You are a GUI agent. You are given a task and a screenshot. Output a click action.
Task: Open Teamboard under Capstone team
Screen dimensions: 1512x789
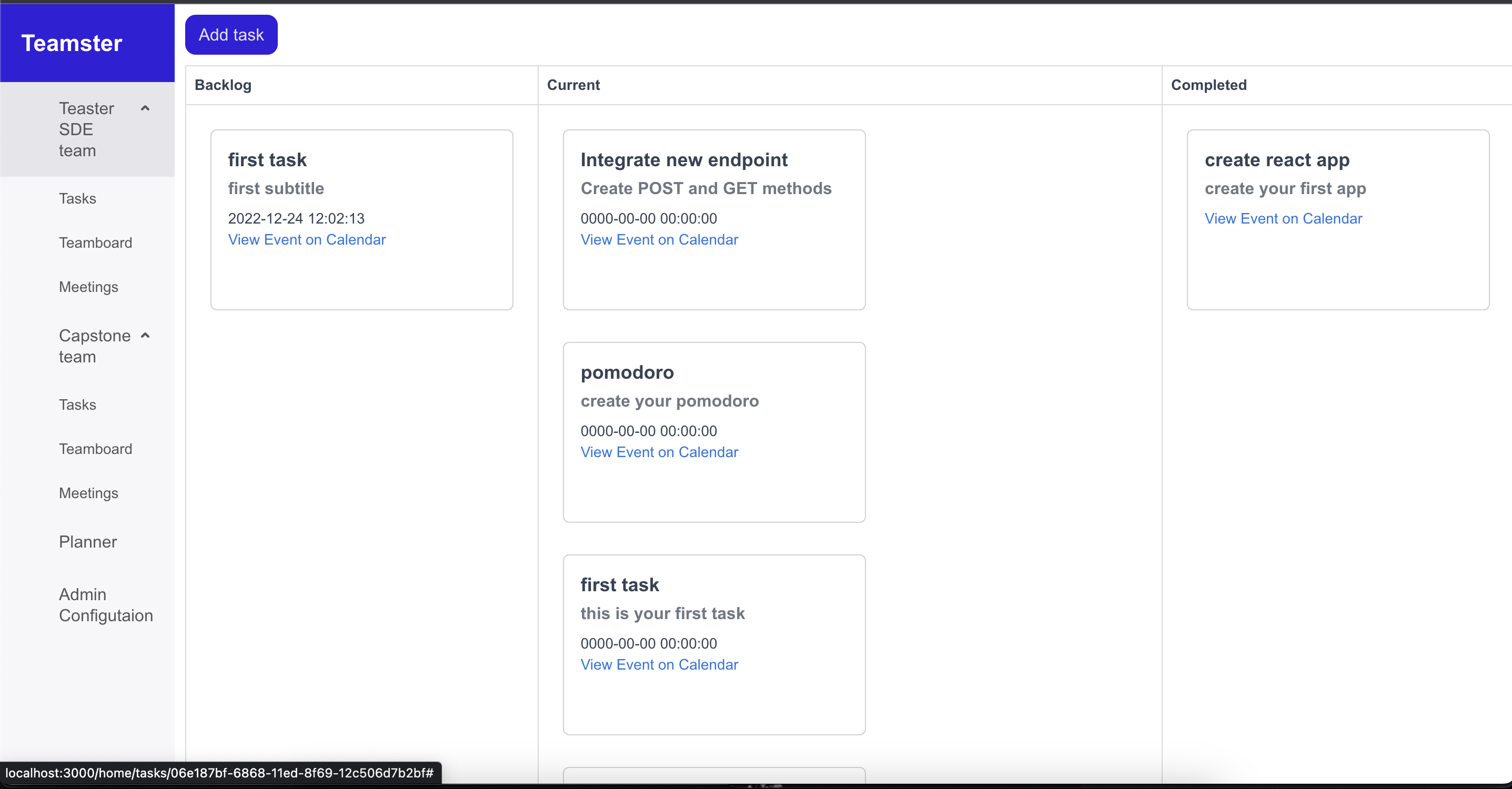click(x=95, y=449)
